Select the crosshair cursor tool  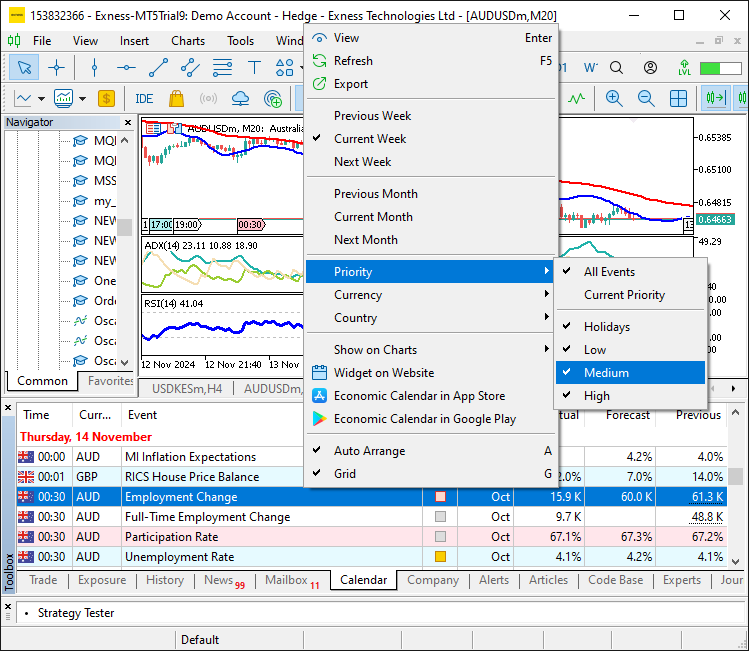(x=56, y=68)
